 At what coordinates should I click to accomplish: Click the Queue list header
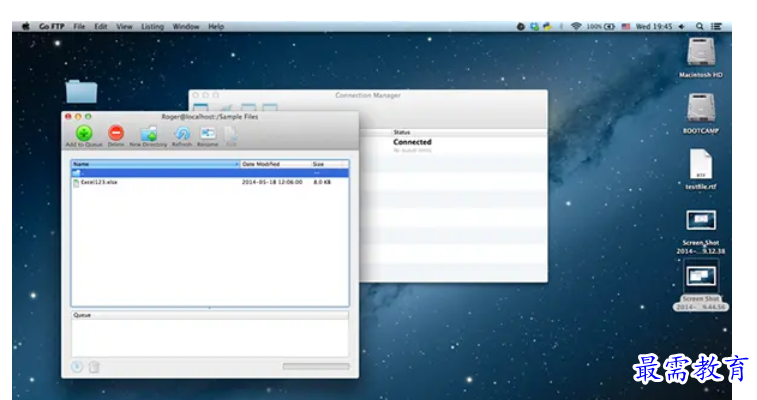[x=210, y=315]
